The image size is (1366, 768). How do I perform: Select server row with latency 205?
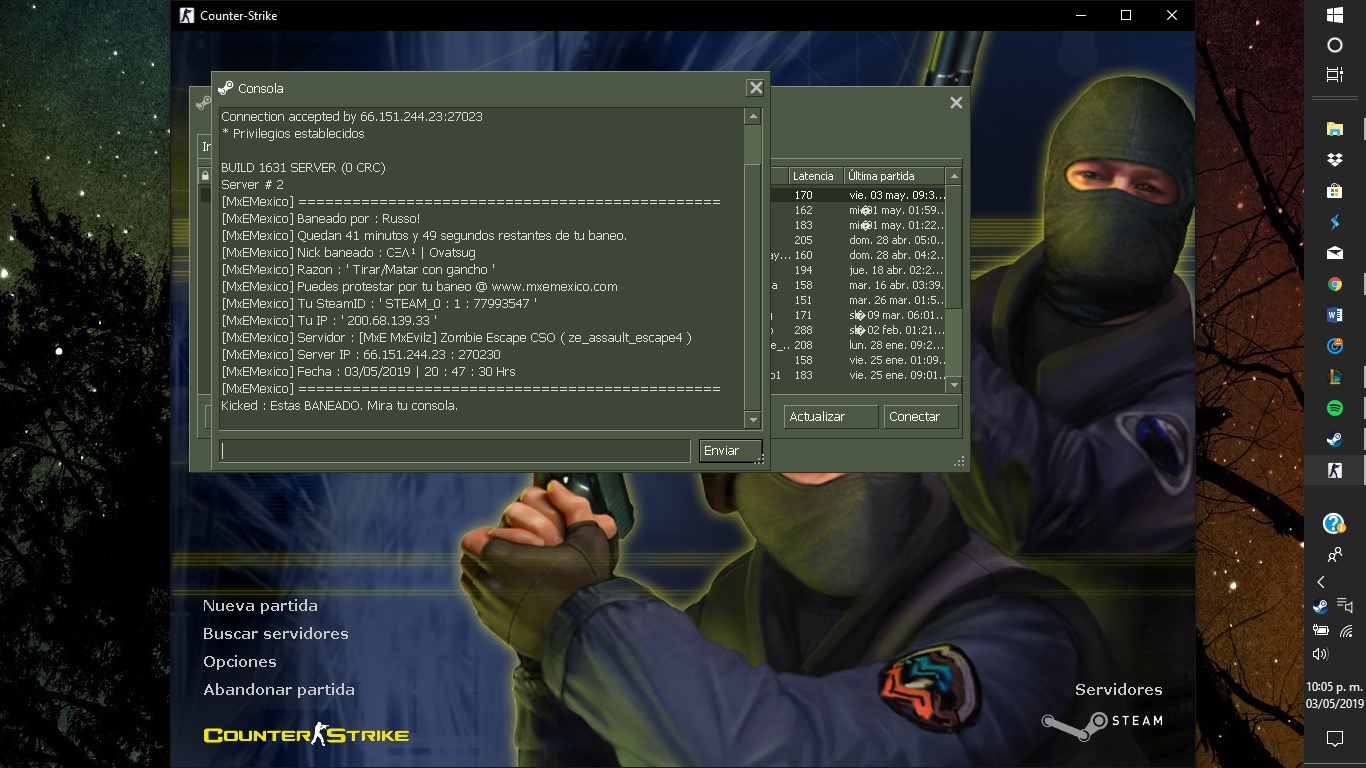(x=857, y=240)
